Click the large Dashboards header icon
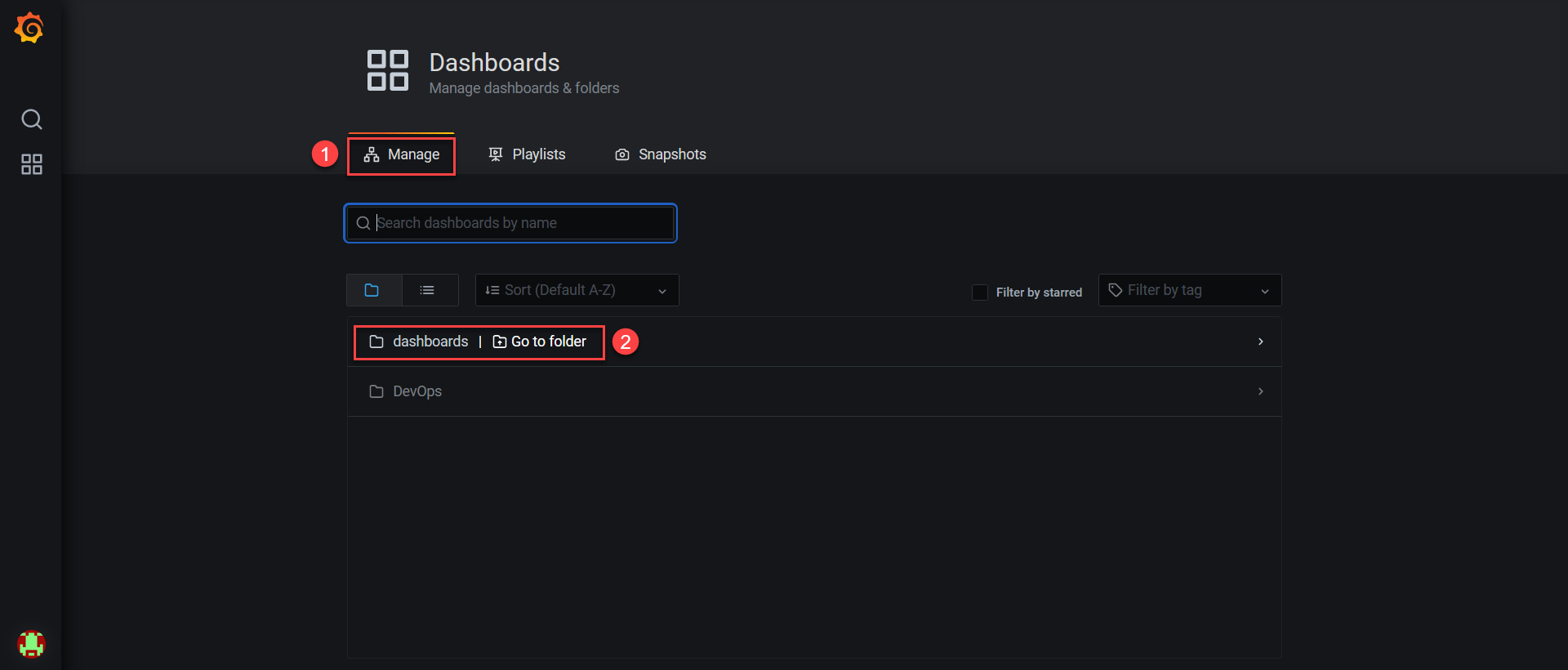This screenshot has width=1568, height=670. [387, 70]
